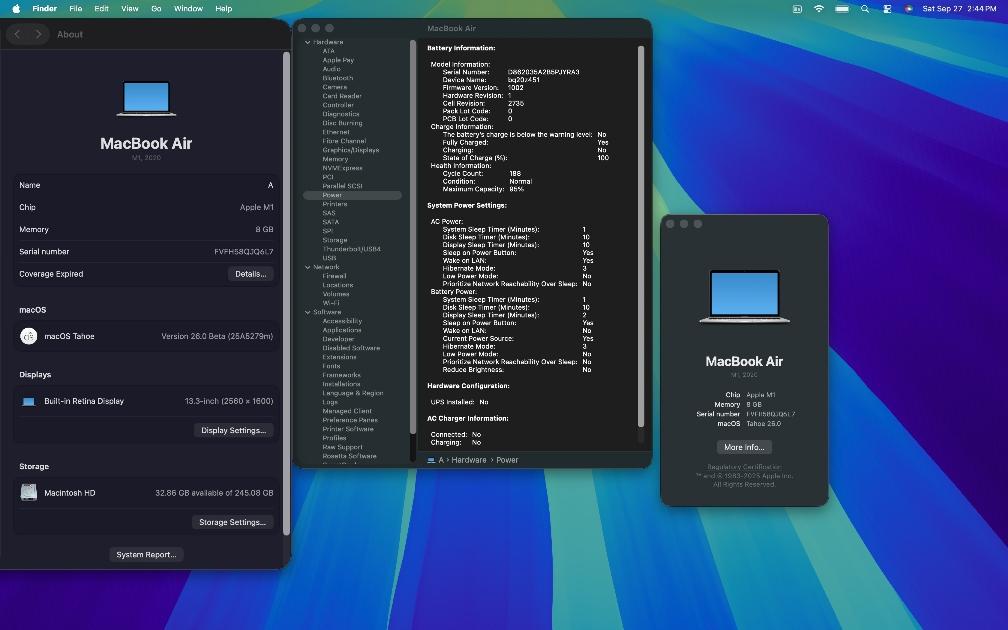Click the Wi-Fi status icon
Image resolution: width=1008 pixels, height=630 pixels.
[x=818, y=8]
